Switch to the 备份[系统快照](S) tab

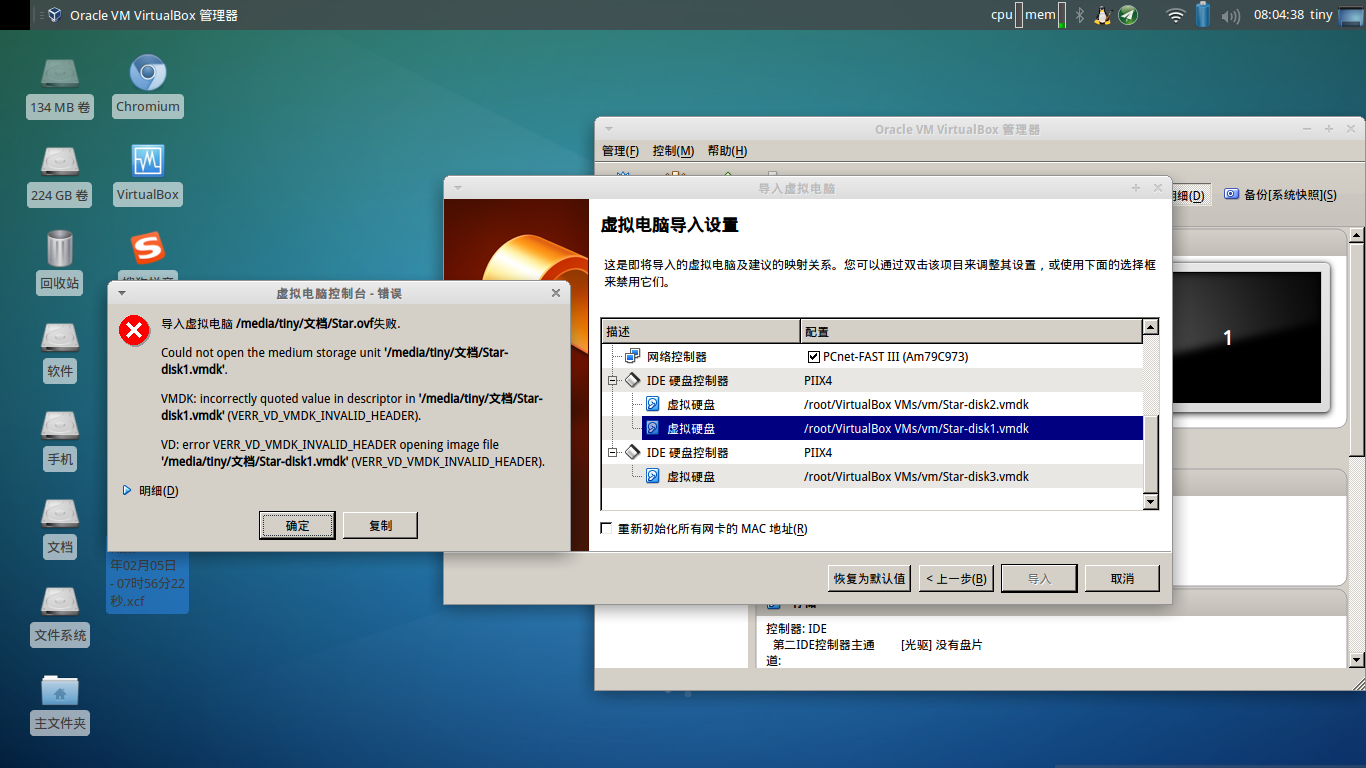[1280, 195]
